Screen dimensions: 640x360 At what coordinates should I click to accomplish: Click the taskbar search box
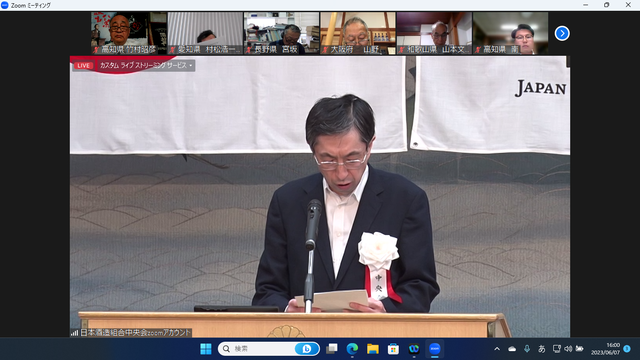coord(269,349)
